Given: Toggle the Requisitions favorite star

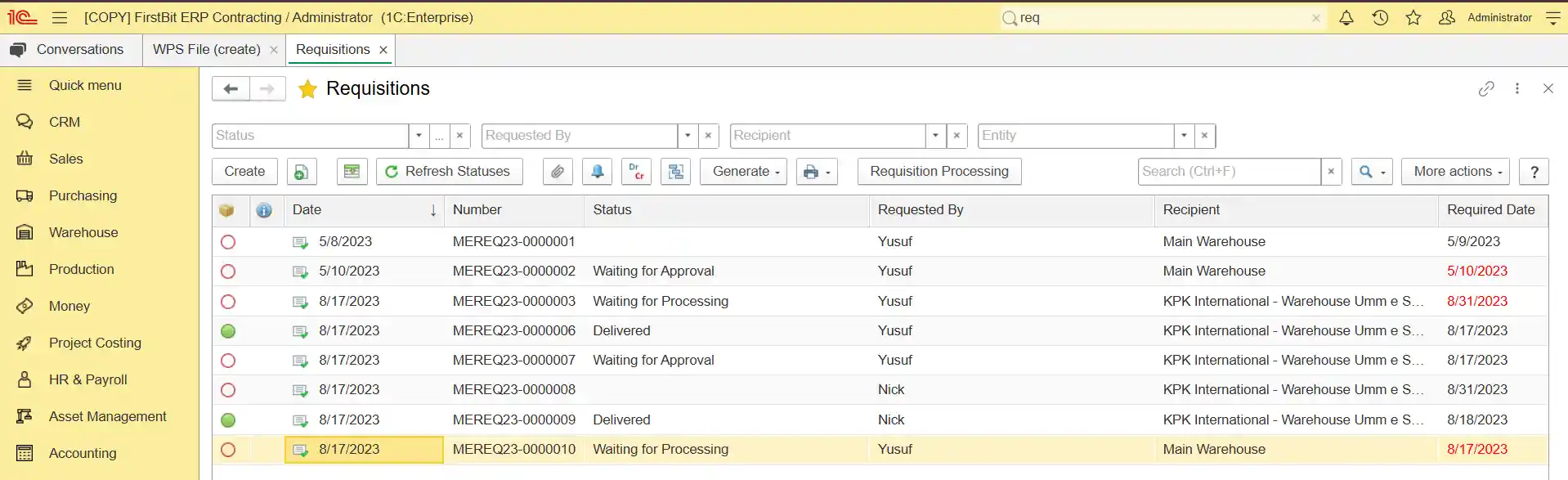Looking at the screenshot, I should pyautogui.click(x=307, y=88).
